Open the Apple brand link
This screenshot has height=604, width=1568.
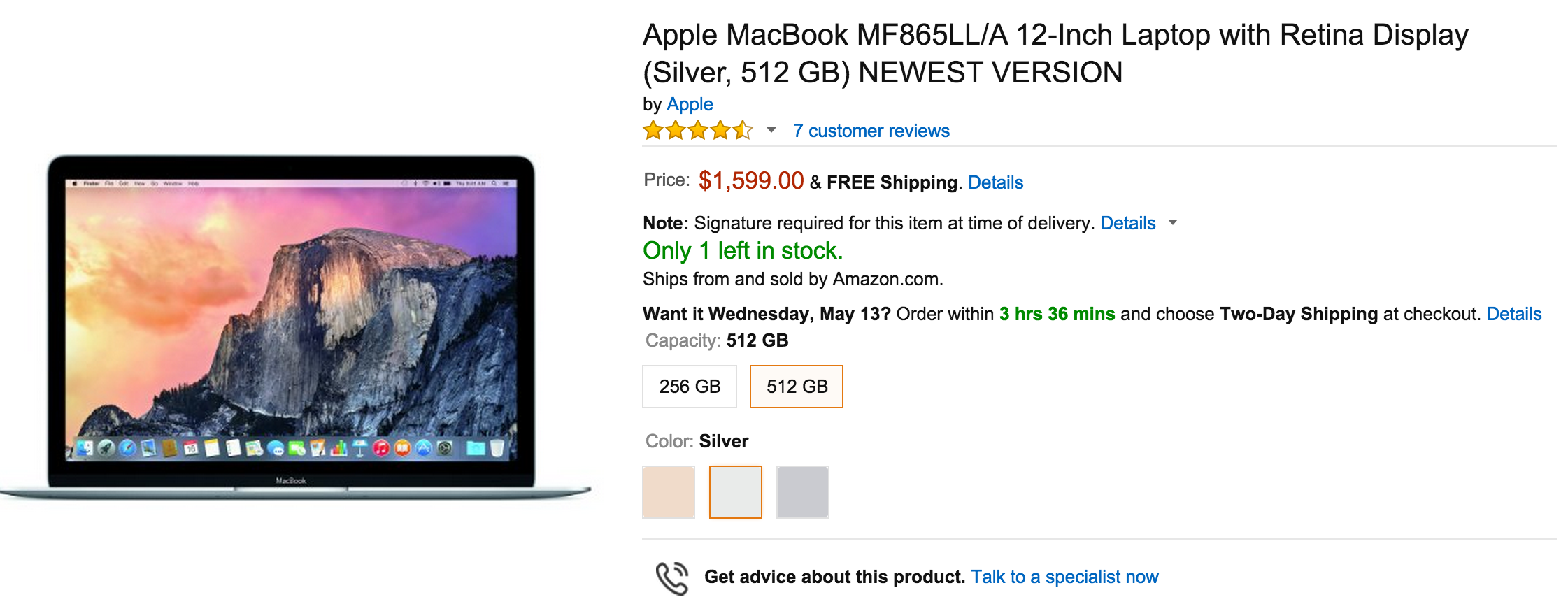coord(690,104)
